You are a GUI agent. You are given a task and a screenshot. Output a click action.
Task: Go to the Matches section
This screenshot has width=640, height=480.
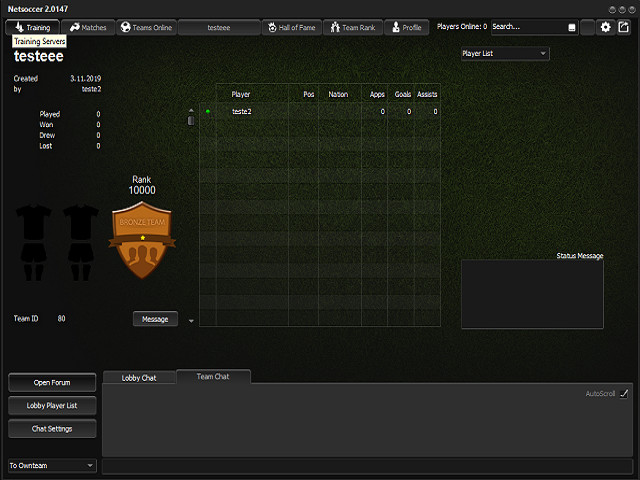(89, 27)
